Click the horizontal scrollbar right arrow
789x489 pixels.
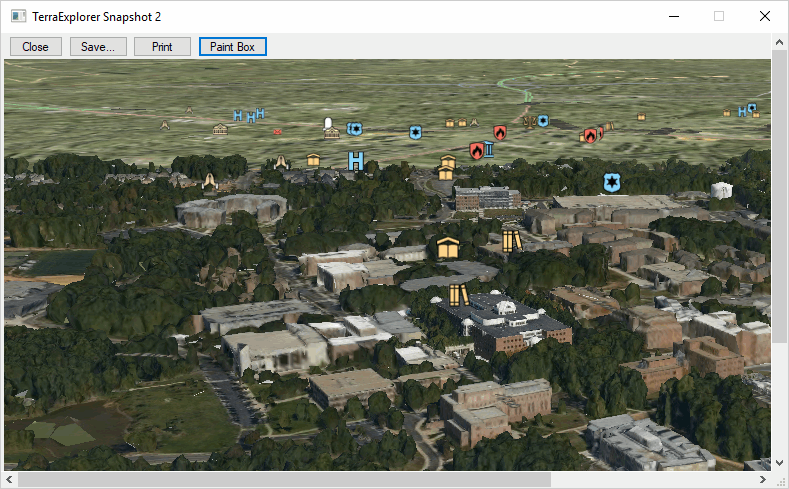[x=763, y=479]
